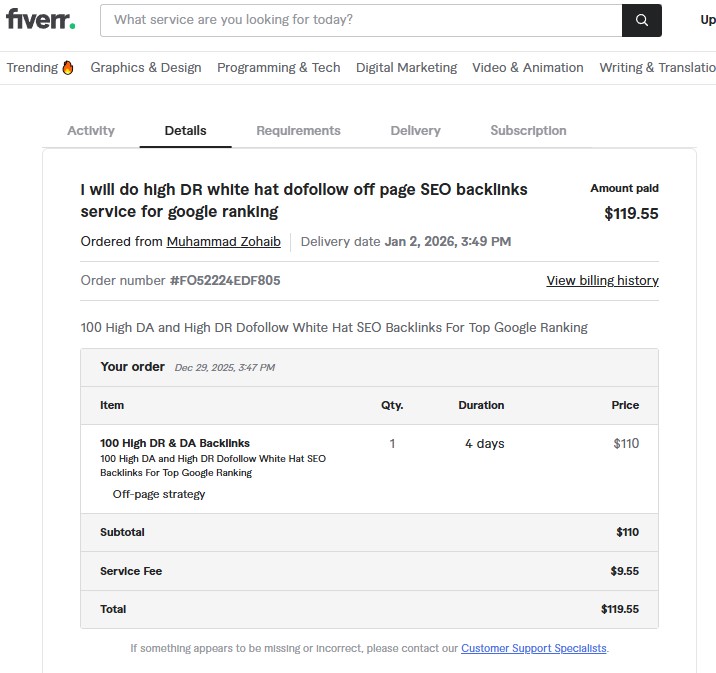Screen dimensions: 716x673
Task: Open the Trending category
Action: point(32,68)
